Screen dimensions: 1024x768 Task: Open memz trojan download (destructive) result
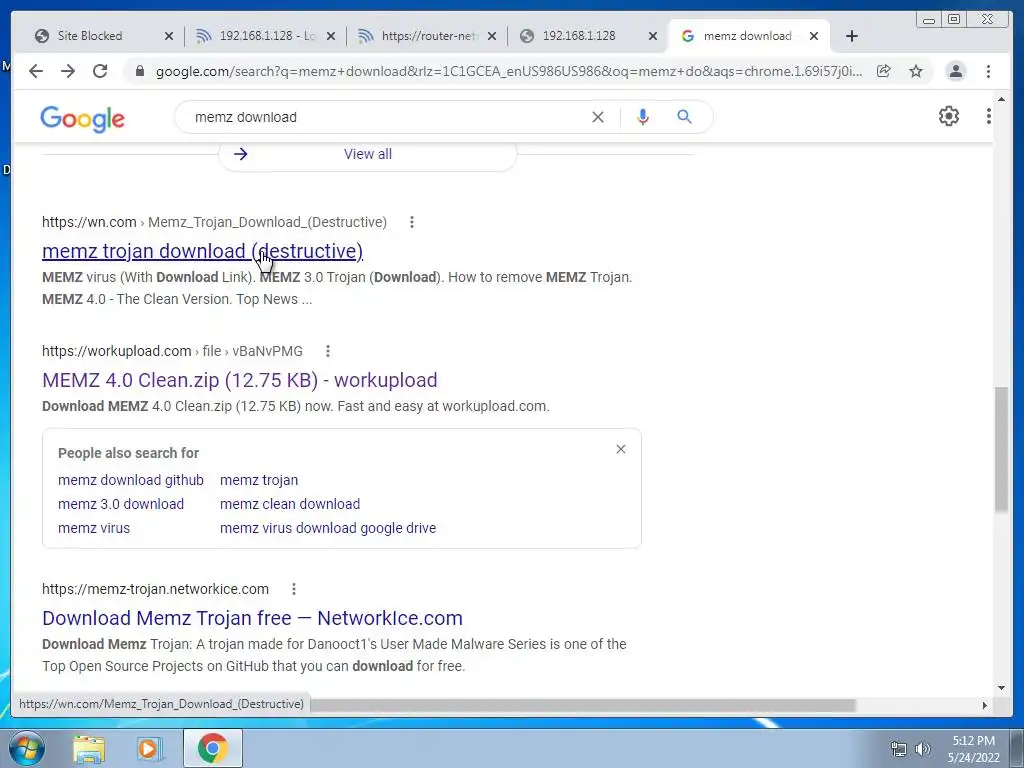pyautogui.click(x=202, y=251)
